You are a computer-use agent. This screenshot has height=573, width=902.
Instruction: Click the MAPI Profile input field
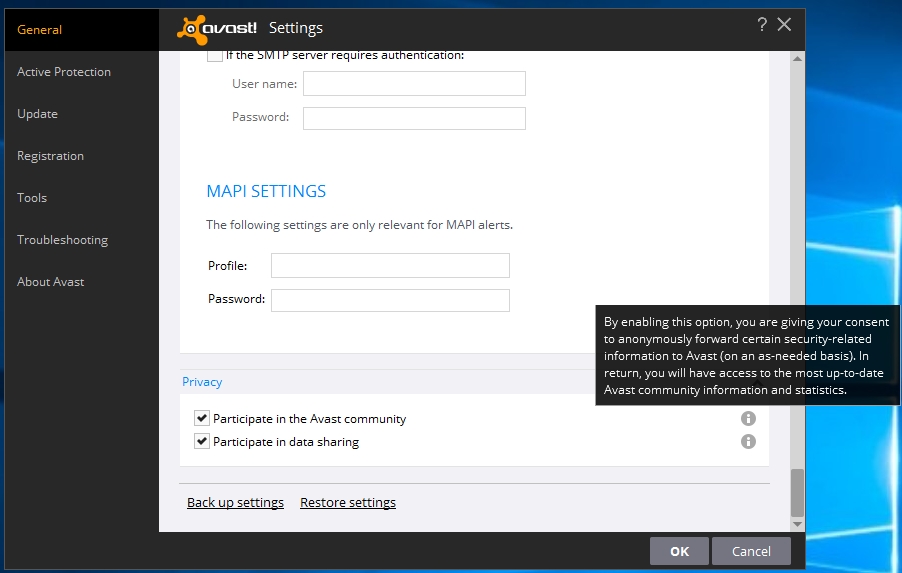[x=390, y=265]
